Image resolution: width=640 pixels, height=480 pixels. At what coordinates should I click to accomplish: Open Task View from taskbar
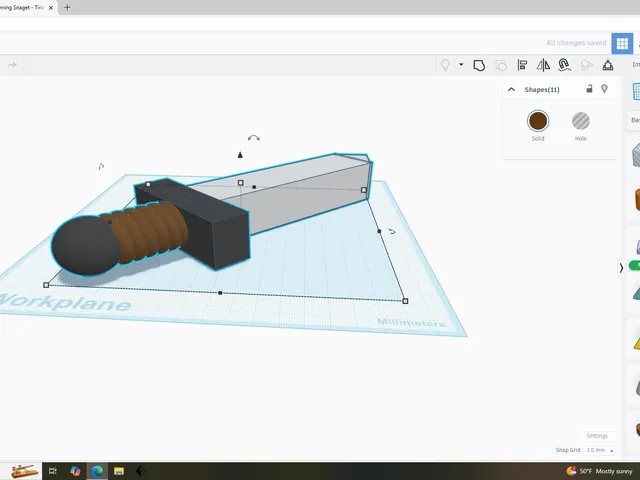53,471
